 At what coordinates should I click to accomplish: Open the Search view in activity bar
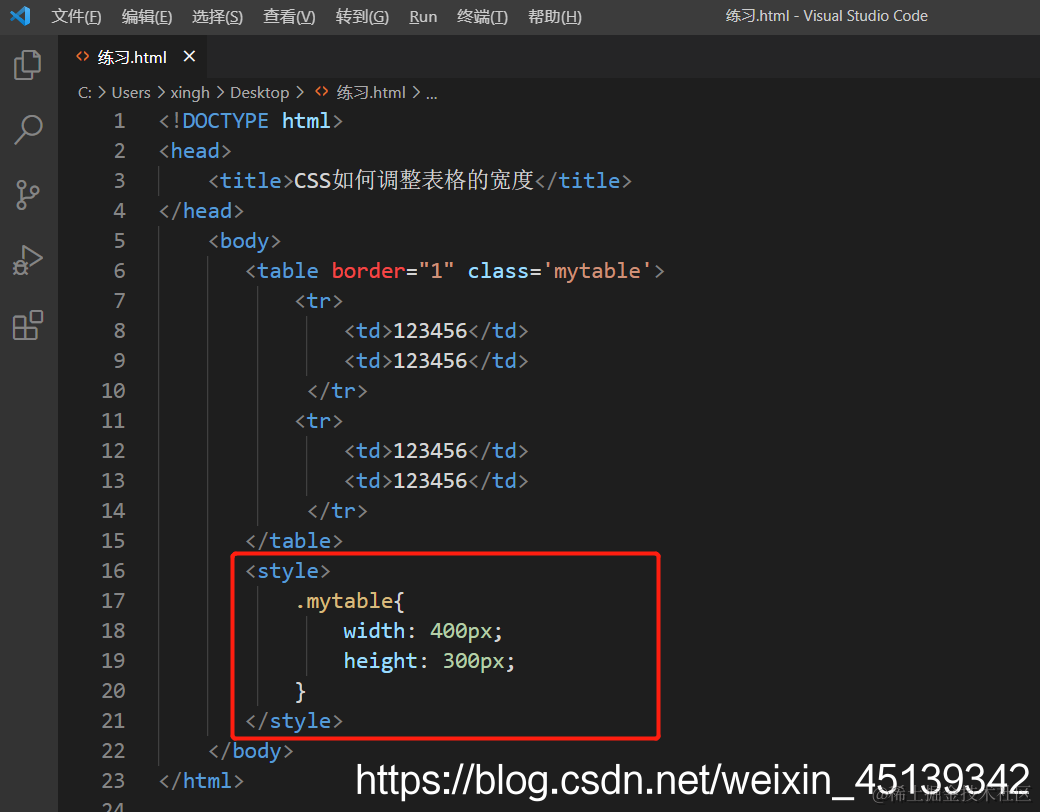[28, 129]
